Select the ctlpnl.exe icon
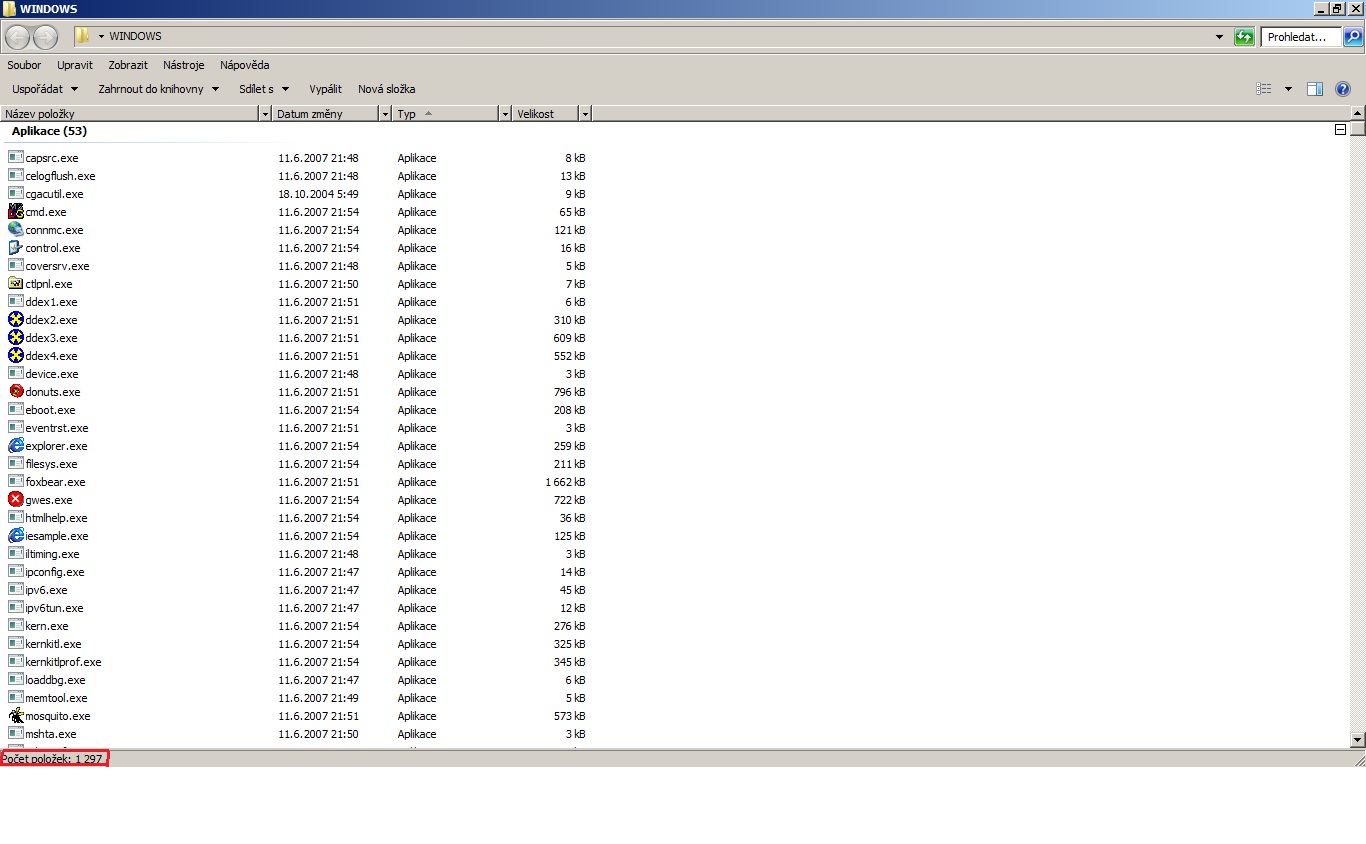1366x844 pixels. [16, 284]
